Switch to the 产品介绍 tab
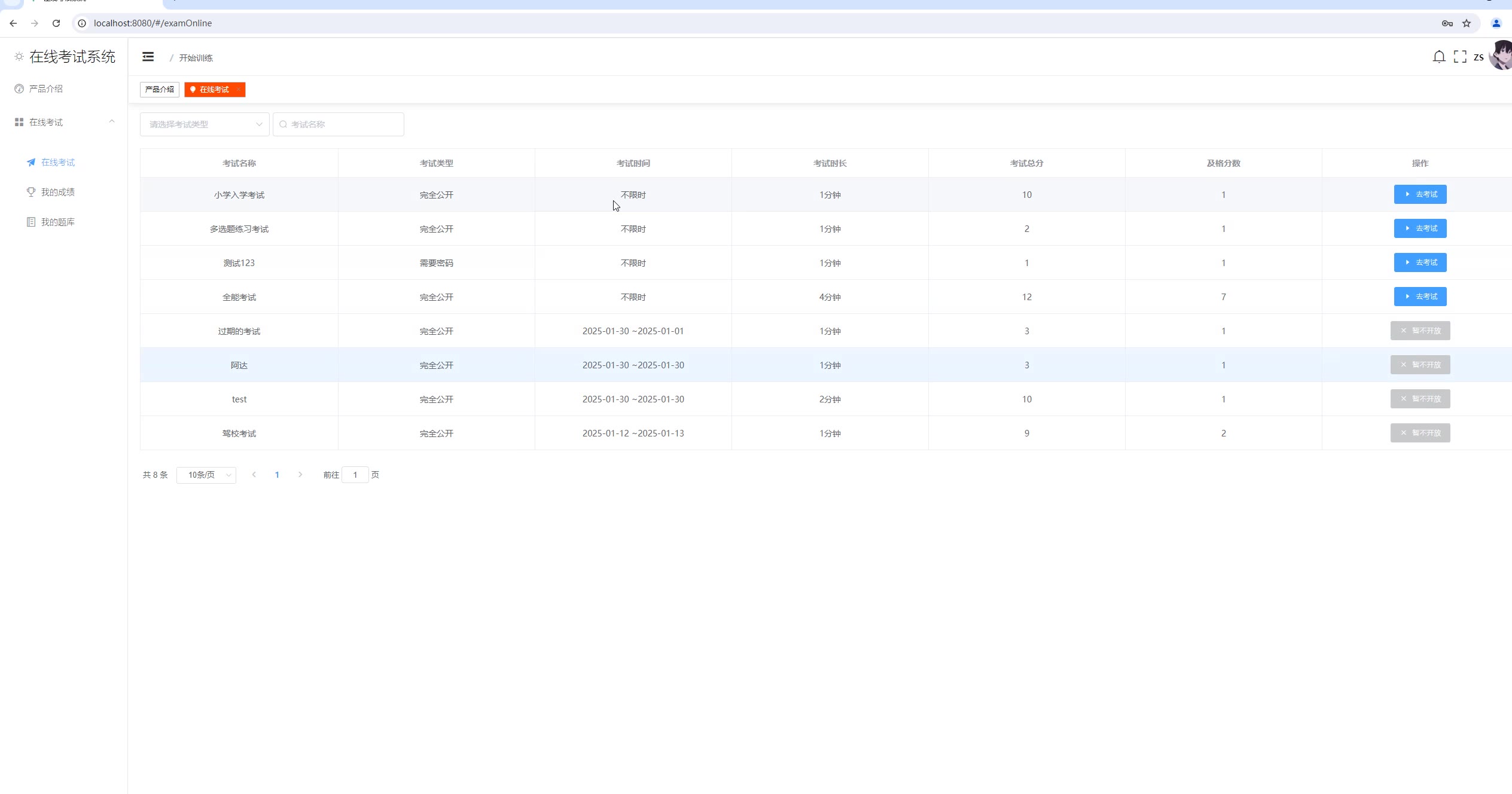This screenshot has width=1512, height=794. (159, 90)
